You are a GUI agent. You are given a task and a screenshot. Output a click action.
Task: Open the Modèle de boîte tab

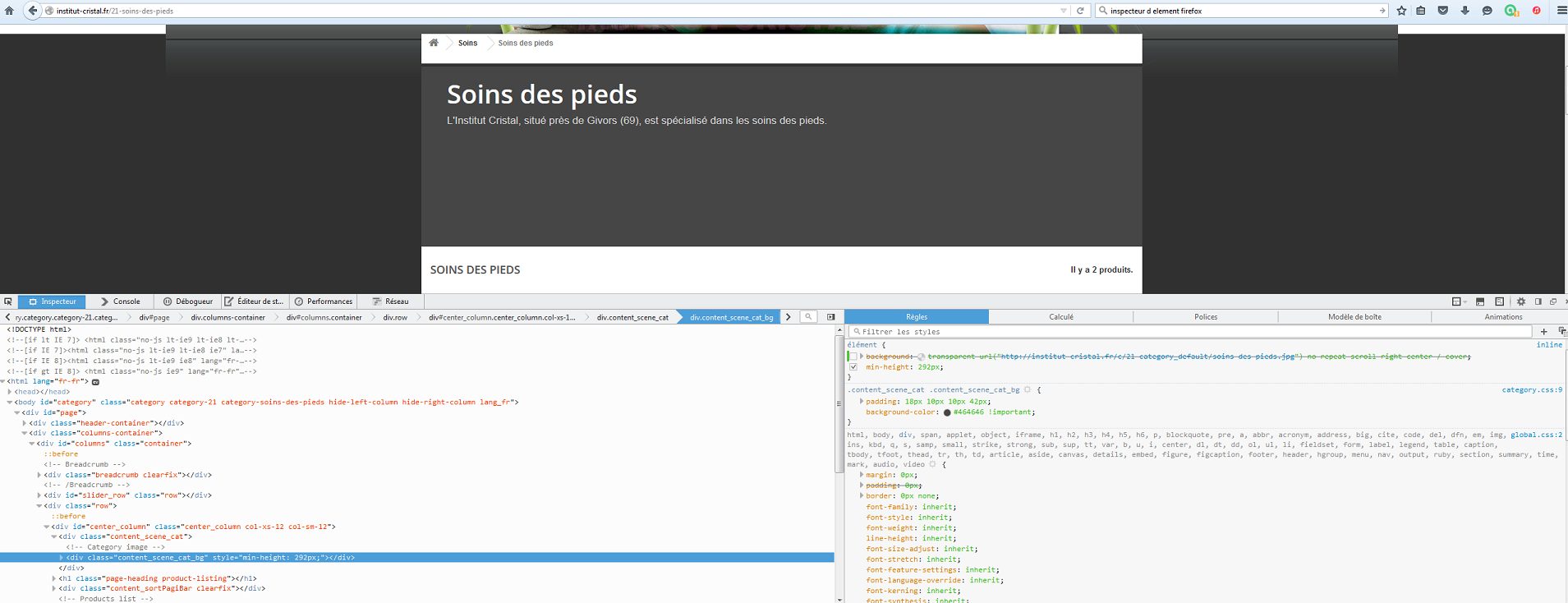(1354, 317)
